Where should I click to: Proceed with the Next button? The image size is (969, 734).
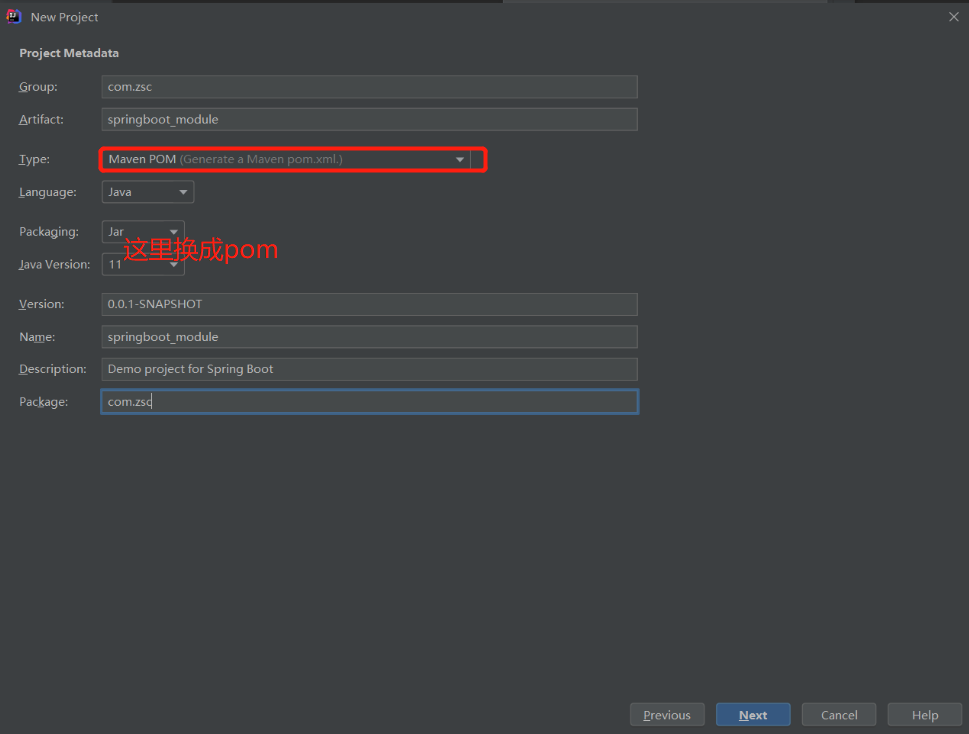753,715
